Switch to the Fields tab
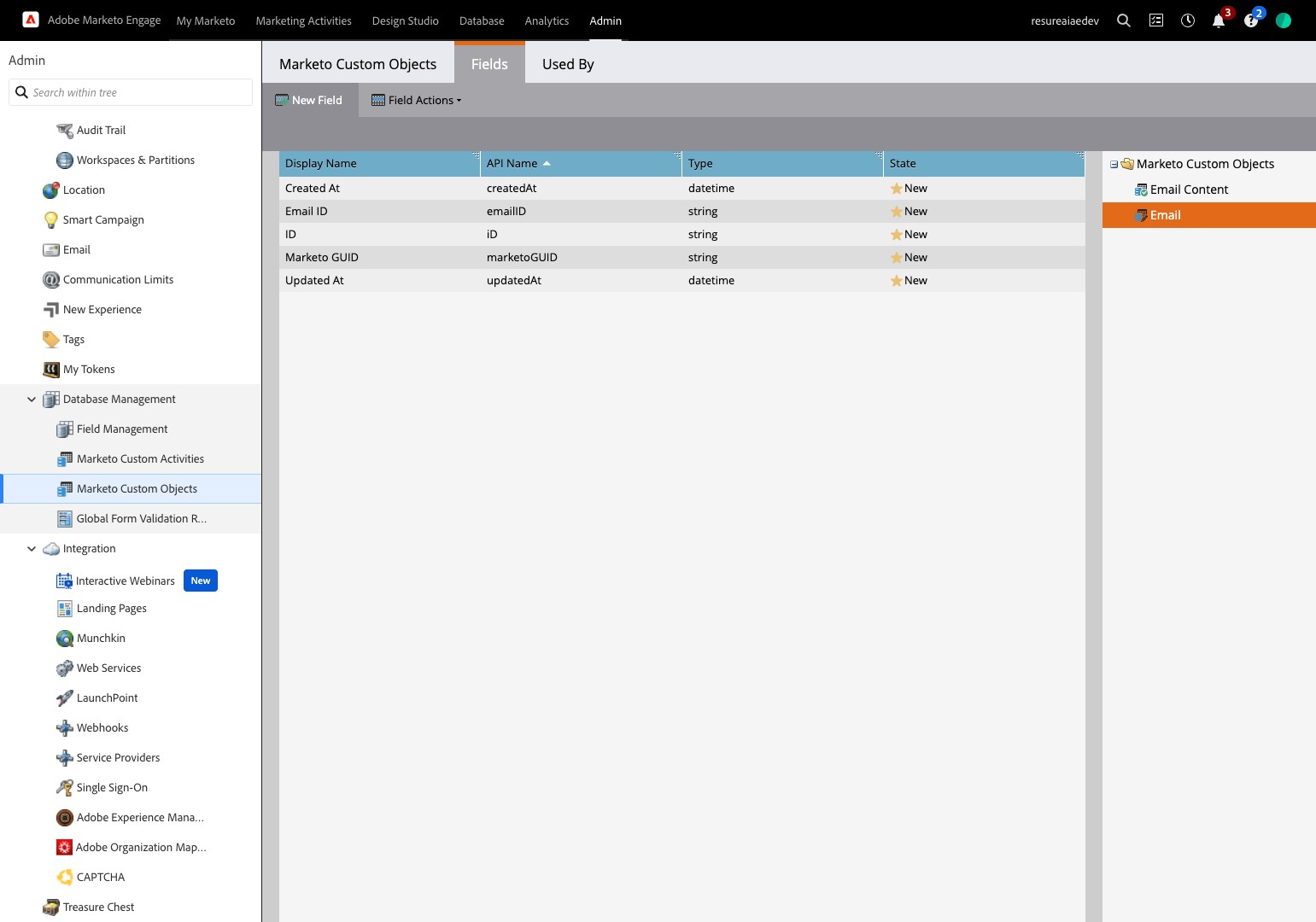1316x922 pixels. click(x=489, y=64)
